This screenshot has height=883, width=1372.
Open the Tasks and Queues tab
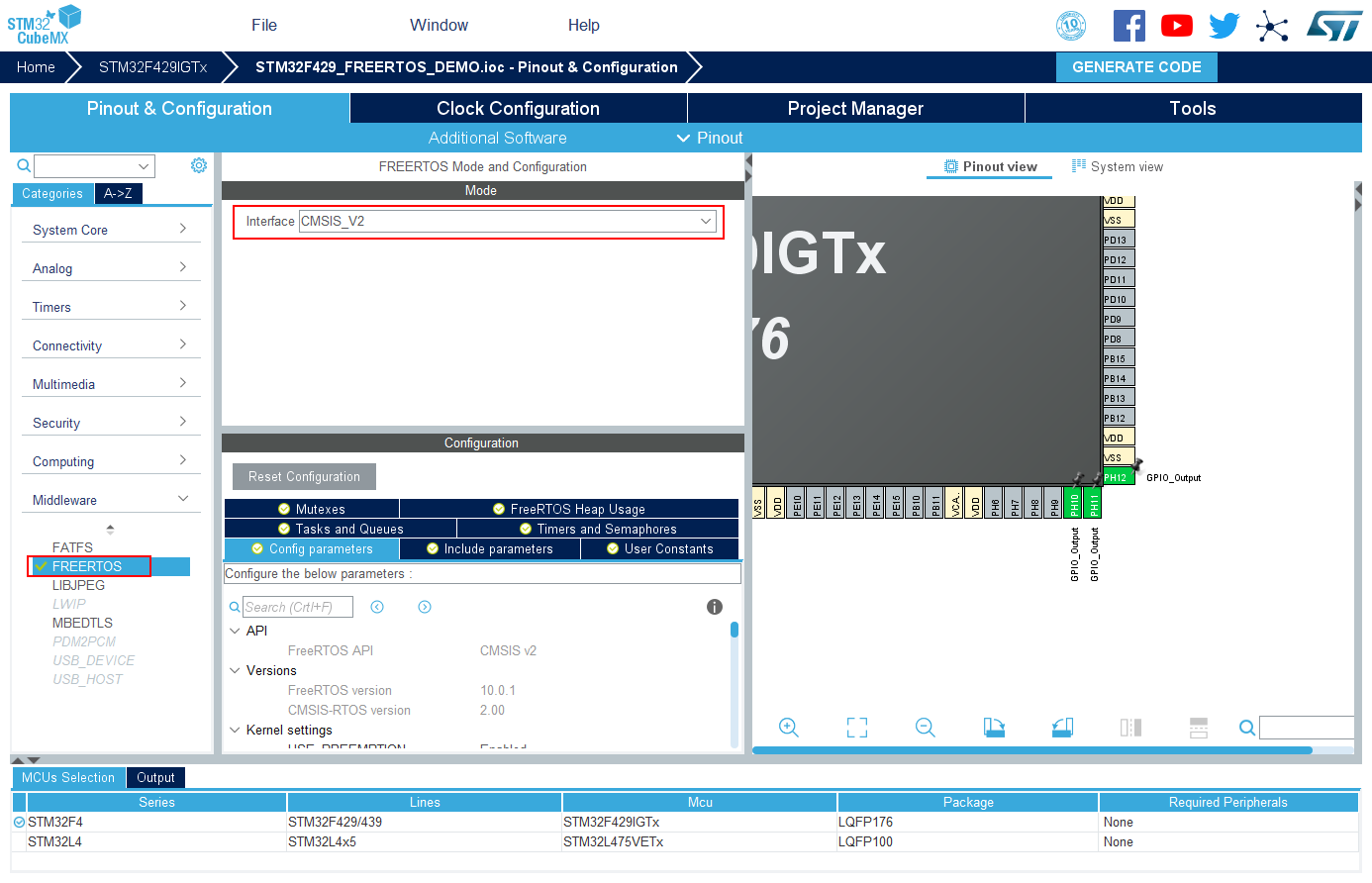tap(341, 529)
